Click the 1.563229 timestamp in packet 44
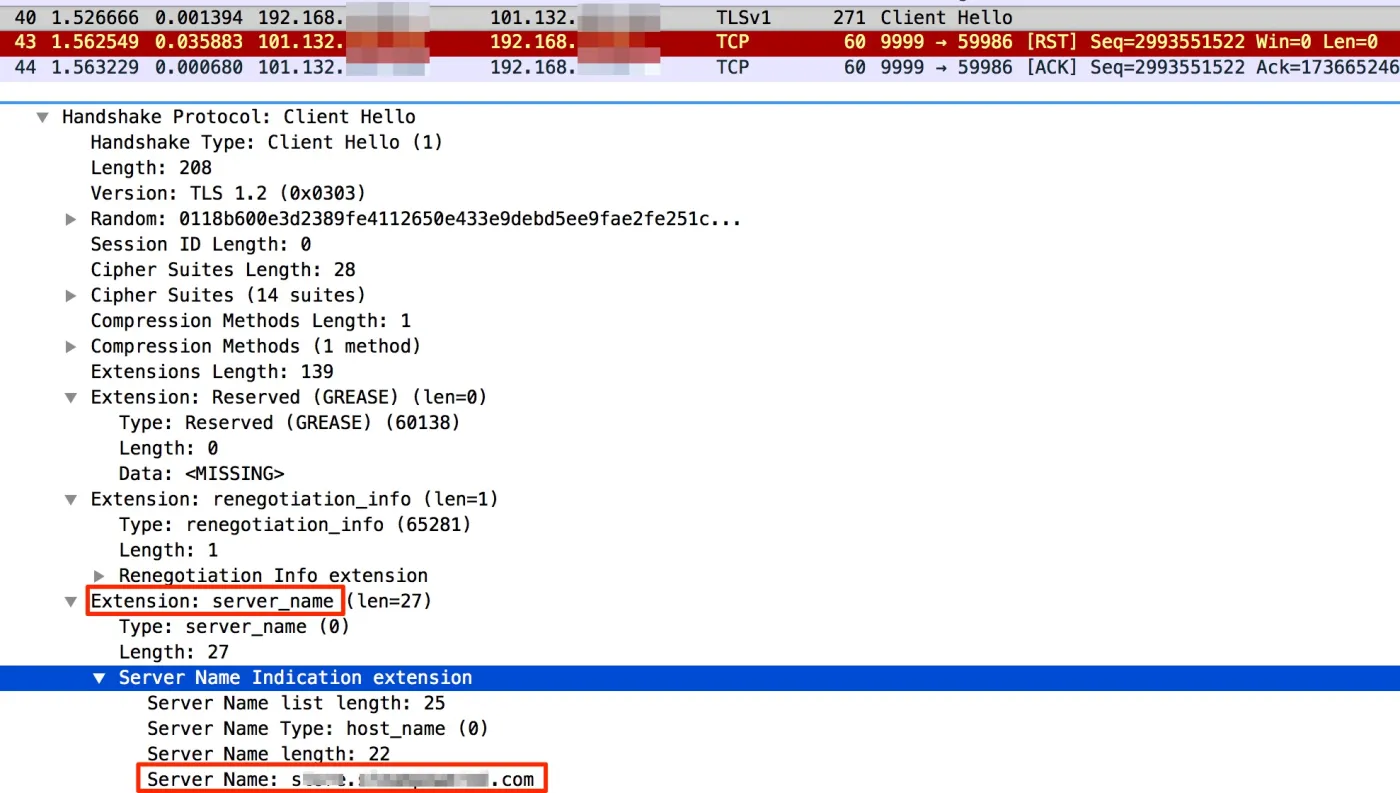Viewport: 1400px width, 793px height. 93,67
